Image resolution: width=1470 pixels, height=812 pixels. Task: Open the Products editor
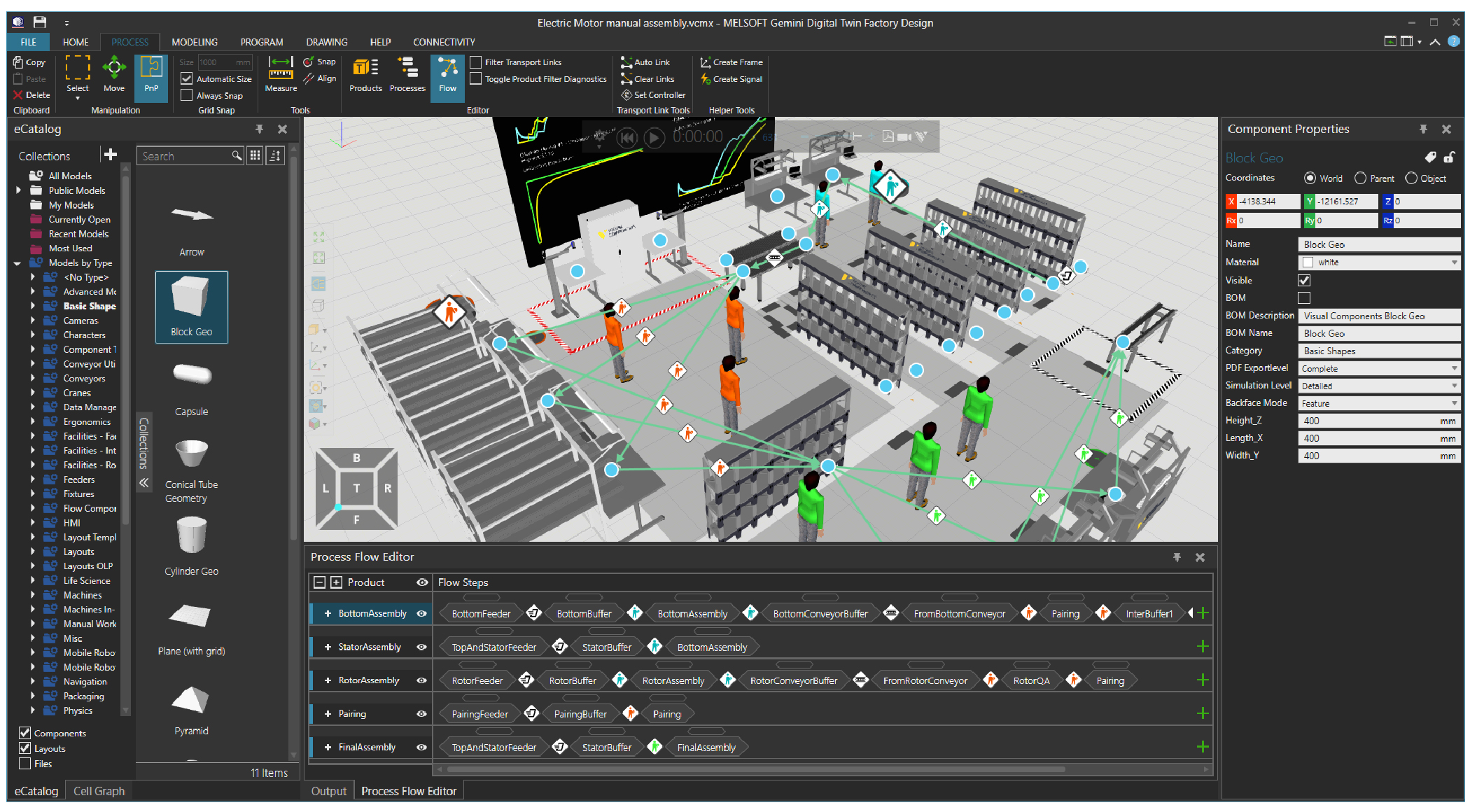point(365,76)
